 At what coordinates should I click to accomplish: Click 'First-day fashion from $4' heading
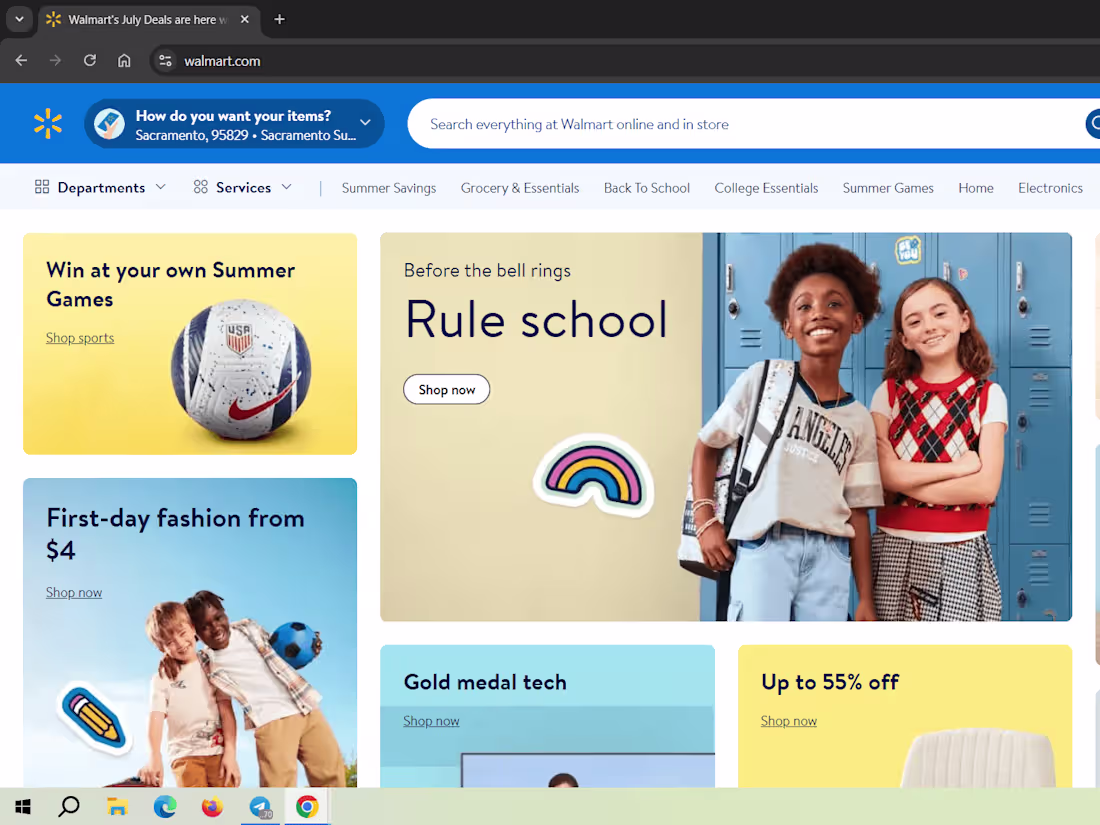175,534
